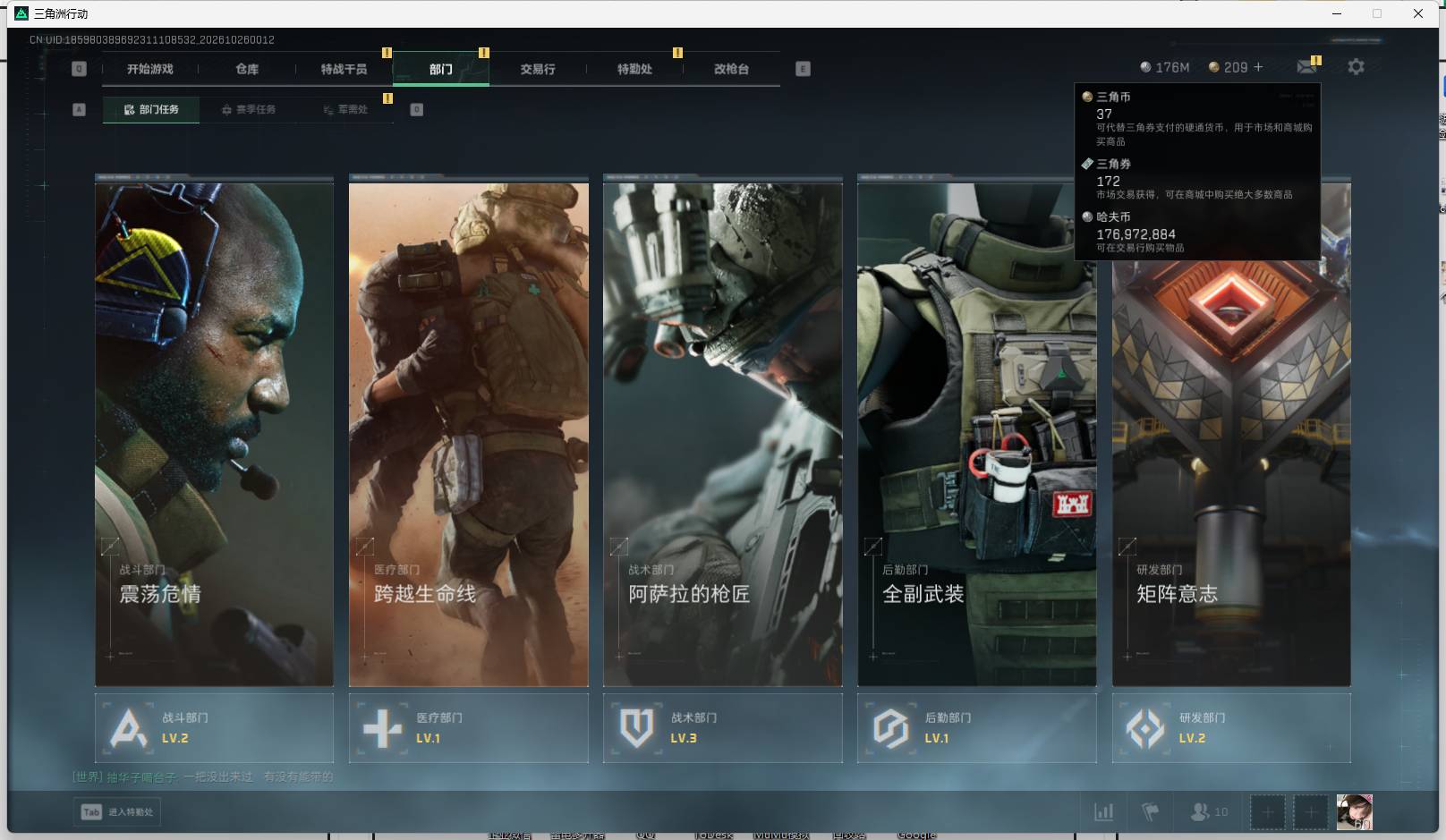Viewport: 1446px width, 840px height.
Task: Click the 研发部门 LV.2 diamond icon
Action: click(1145, 728)
